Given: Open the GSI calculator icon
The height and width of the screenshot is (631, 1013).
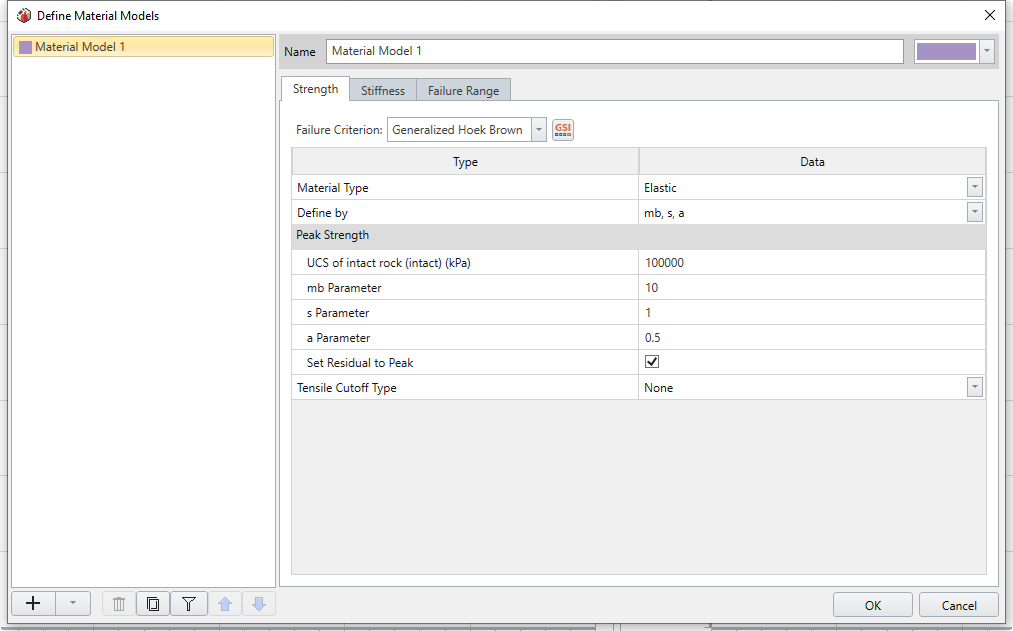Looking at the screenshot, I should click(563, 130).
